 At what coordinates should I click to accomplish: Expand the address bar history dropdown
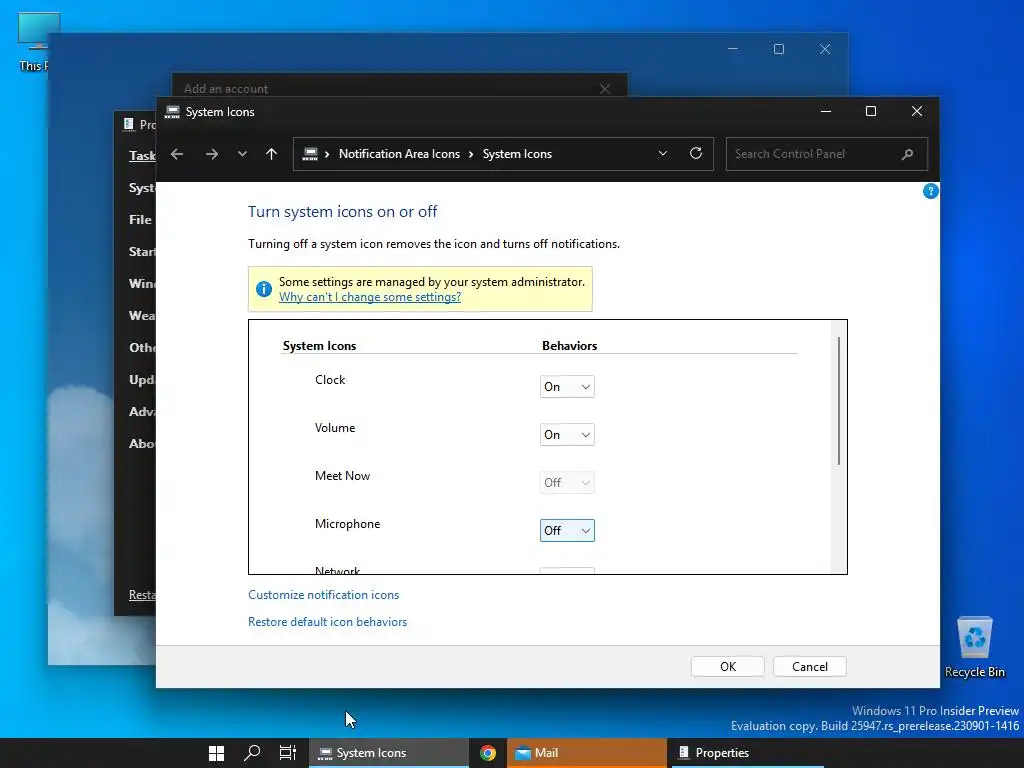(663, 153)
